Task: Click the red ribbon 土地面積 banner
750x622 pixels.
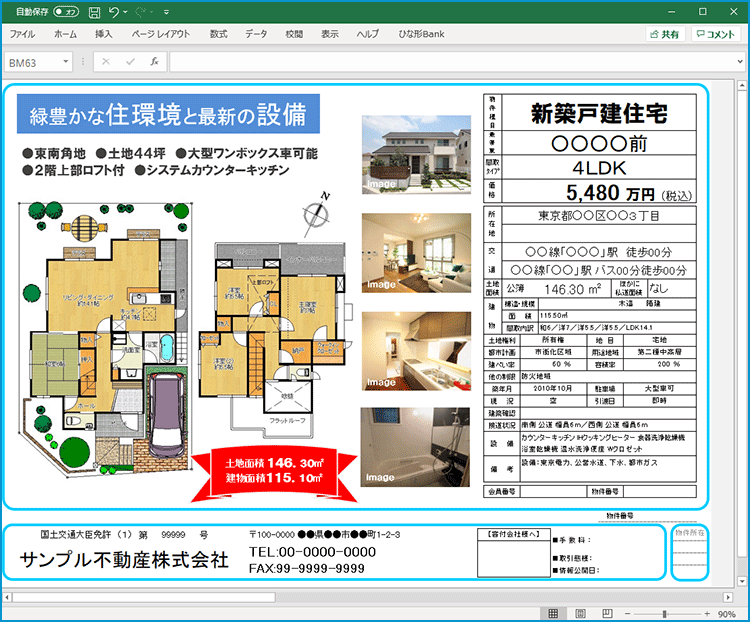Action: pyautogui.click(x=274, y=475)
